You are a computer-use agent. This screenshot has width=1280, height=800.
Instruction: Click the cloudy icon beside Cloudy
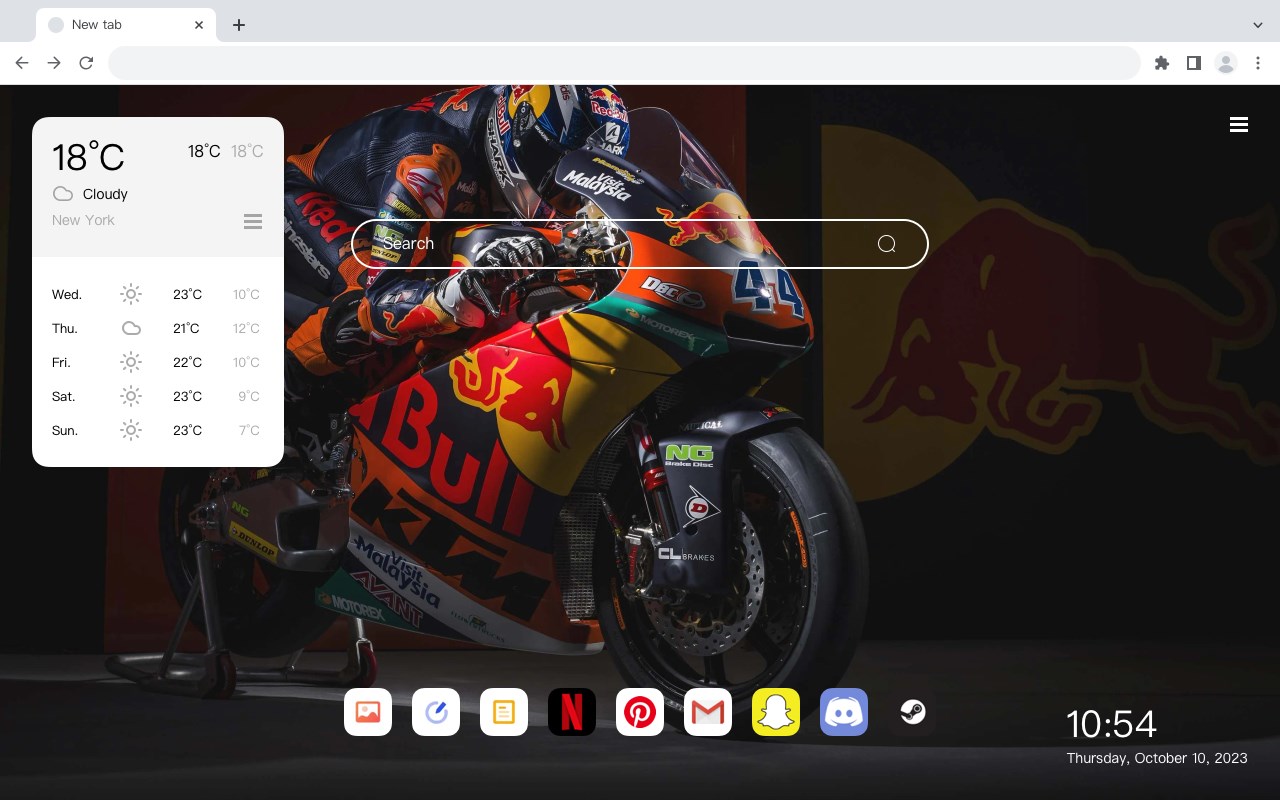(x=62, y=194)
